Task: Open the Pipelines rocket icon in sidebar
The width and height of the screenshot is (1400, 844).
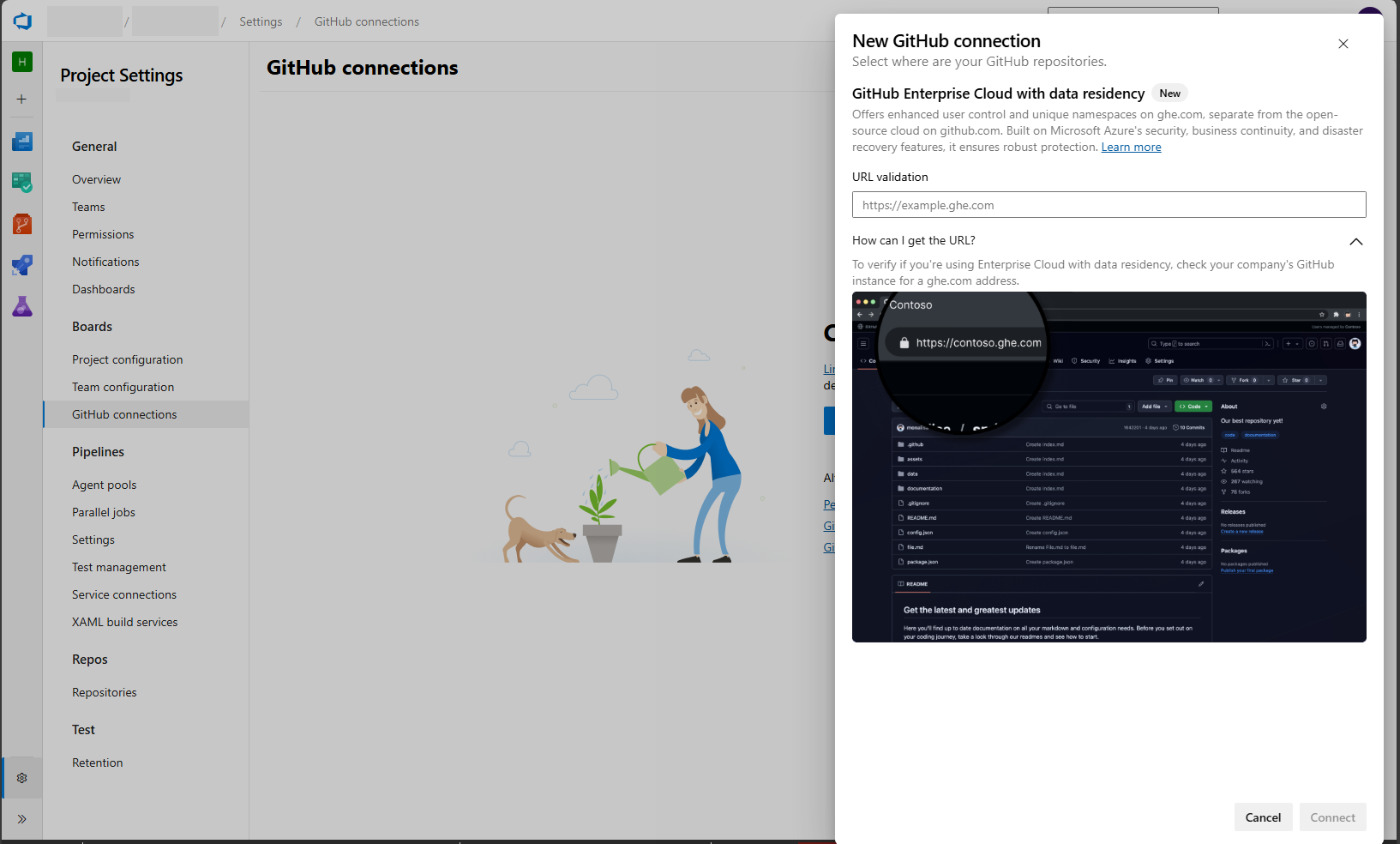Action: [22, 265]
